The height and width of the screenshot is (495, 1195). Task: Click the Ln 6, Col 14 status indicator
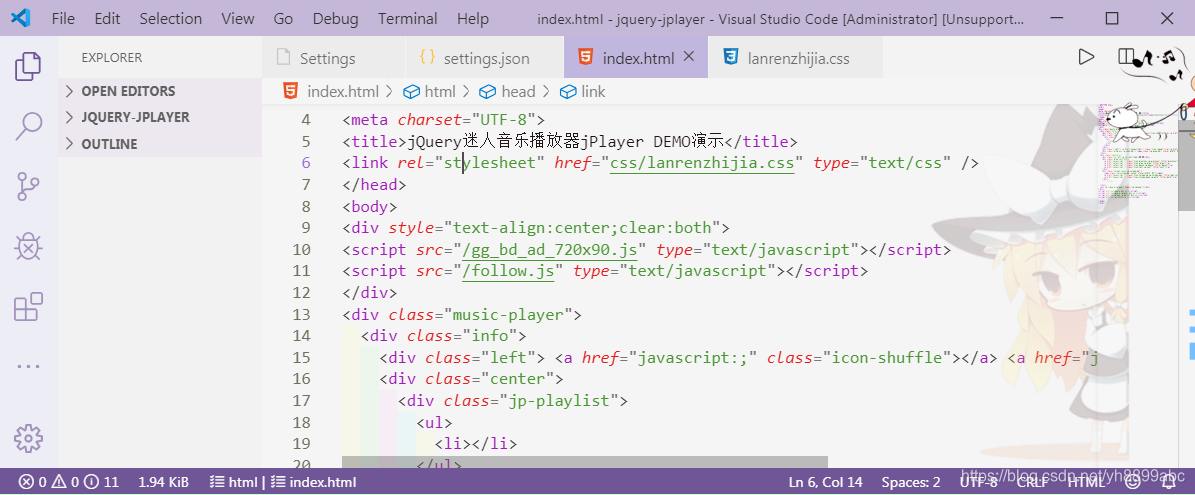tap(825, 482)
